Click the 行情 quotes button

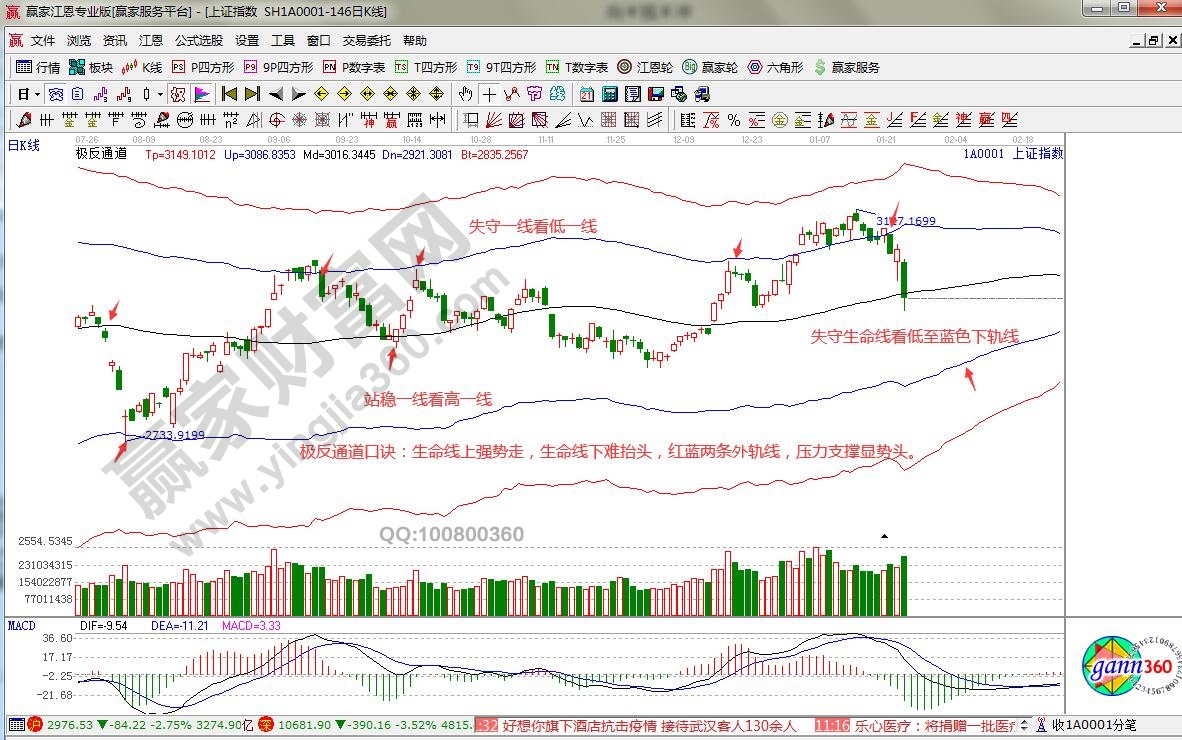(x=38, y=68)
